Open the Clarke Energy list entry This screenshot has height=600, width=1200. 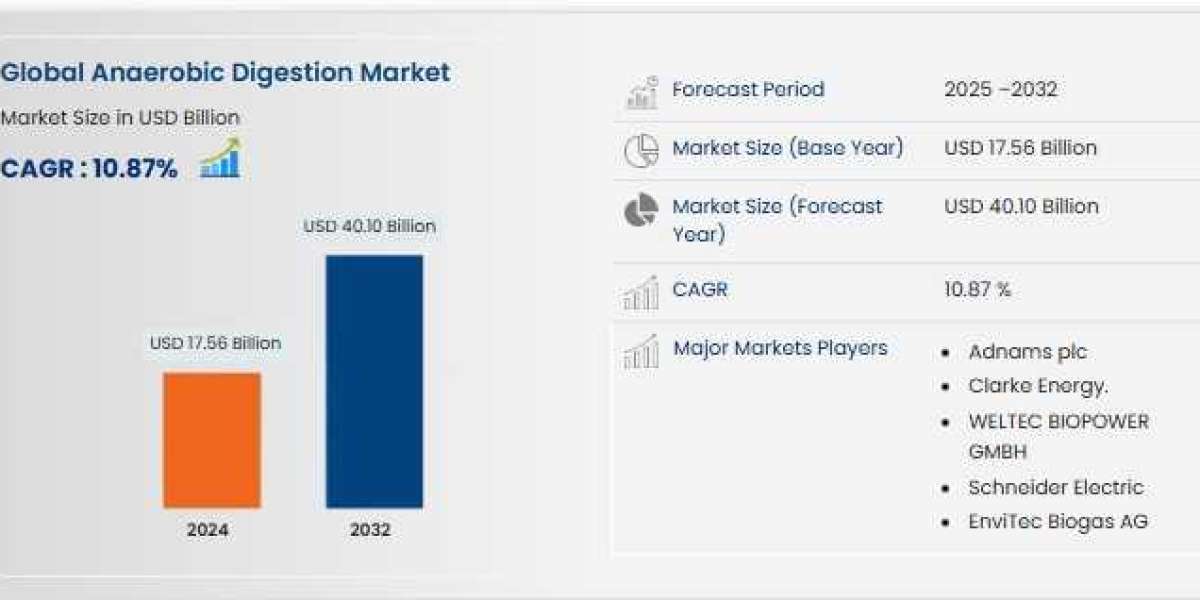click(x=1038, y=386)
